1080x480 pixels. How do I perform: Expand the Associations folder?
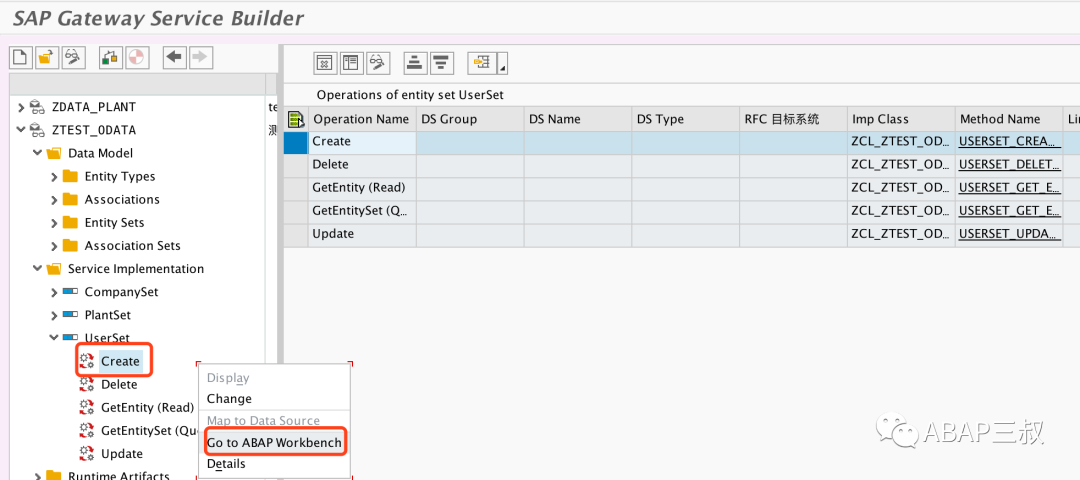coord(54,200)
